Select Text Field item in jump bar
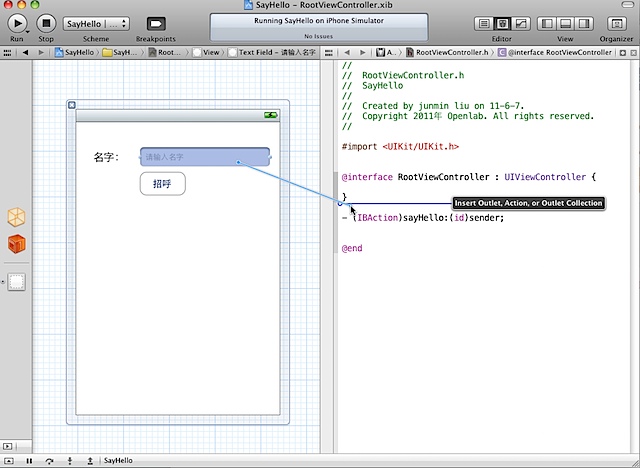The height and width of the screenshot is (468, 640). 272,53
